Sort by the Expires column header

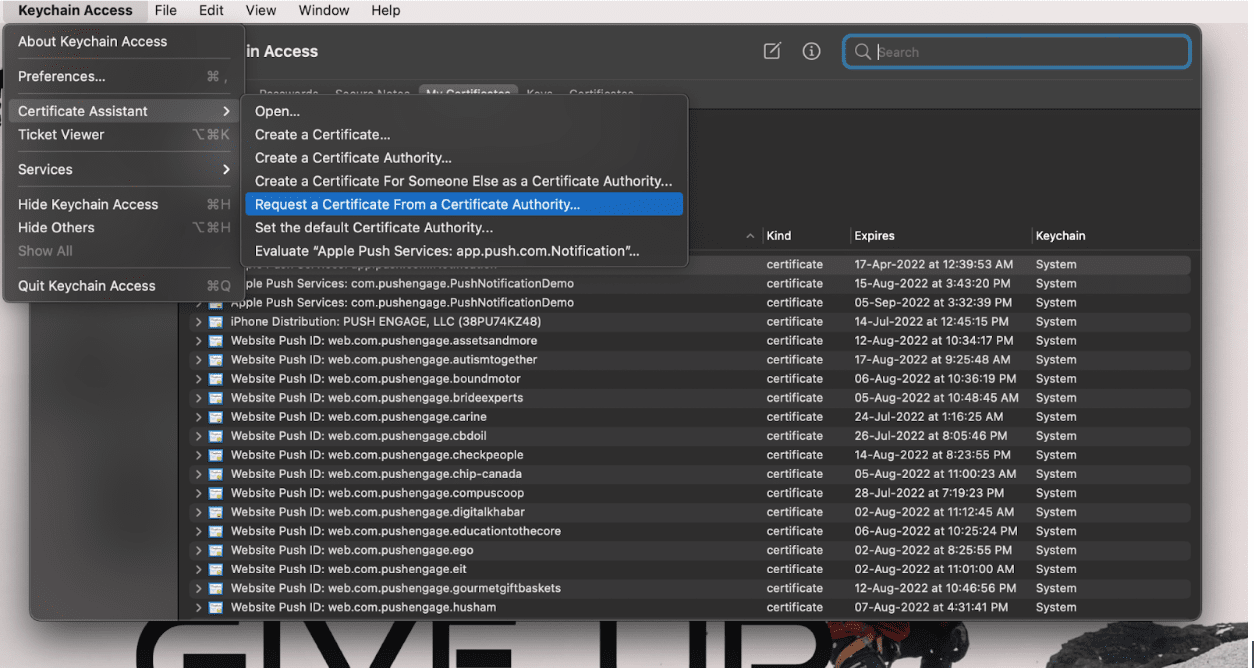tap(874, 236)
